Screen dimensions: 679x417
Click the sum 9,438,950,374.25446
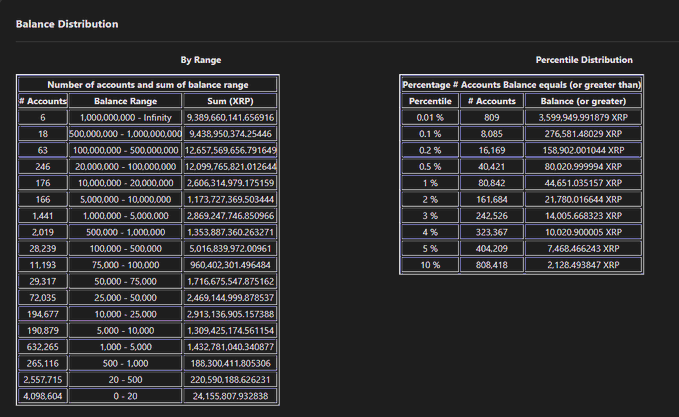click(230, 134)
